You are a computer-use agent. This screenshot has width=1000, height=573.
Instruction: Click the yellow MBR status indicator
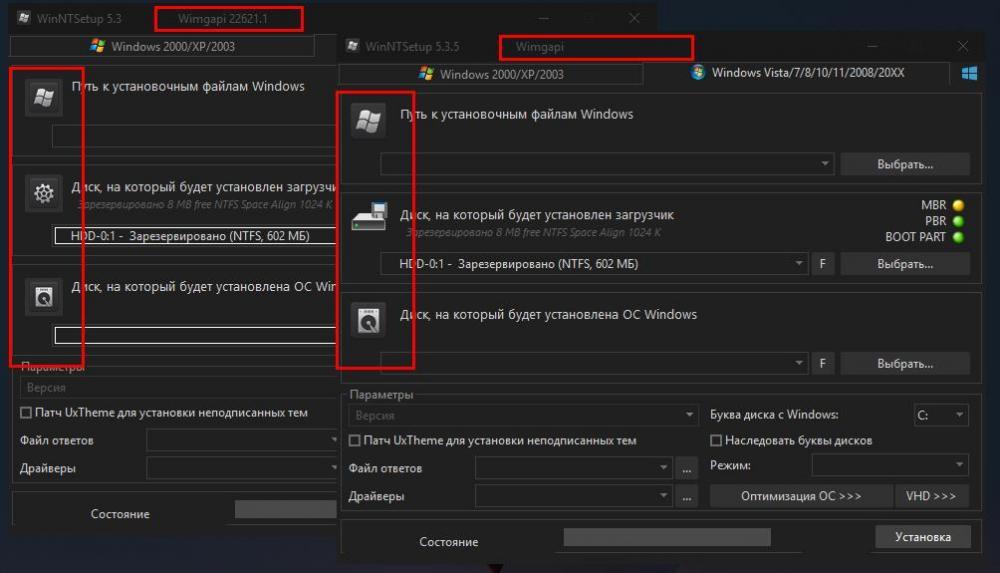point(957,206)
